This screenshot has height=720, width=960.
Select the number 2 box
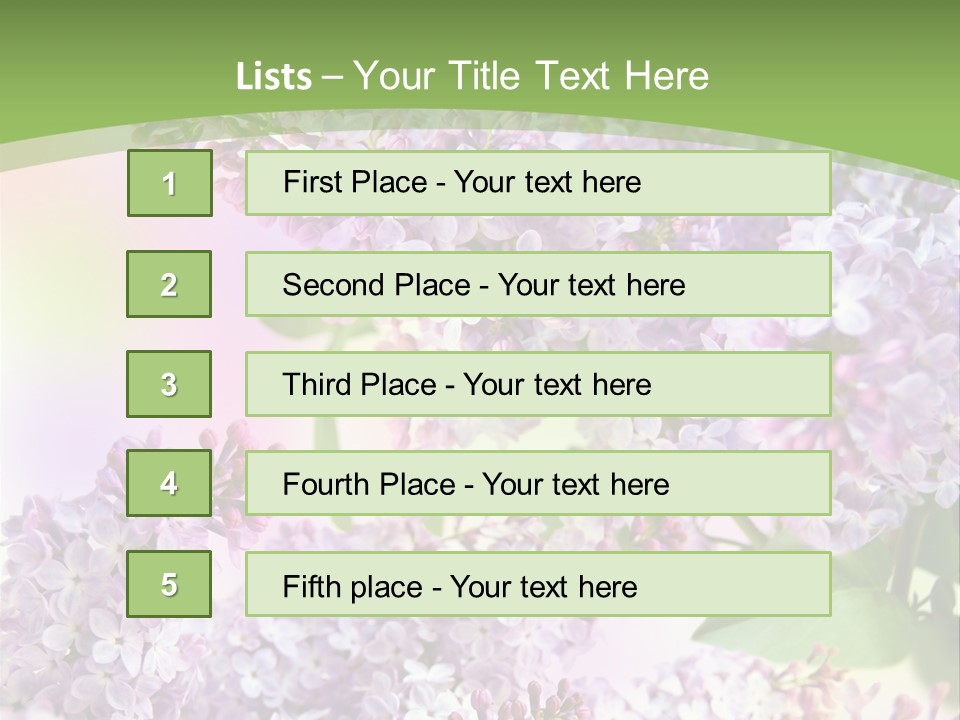point(169,284)
